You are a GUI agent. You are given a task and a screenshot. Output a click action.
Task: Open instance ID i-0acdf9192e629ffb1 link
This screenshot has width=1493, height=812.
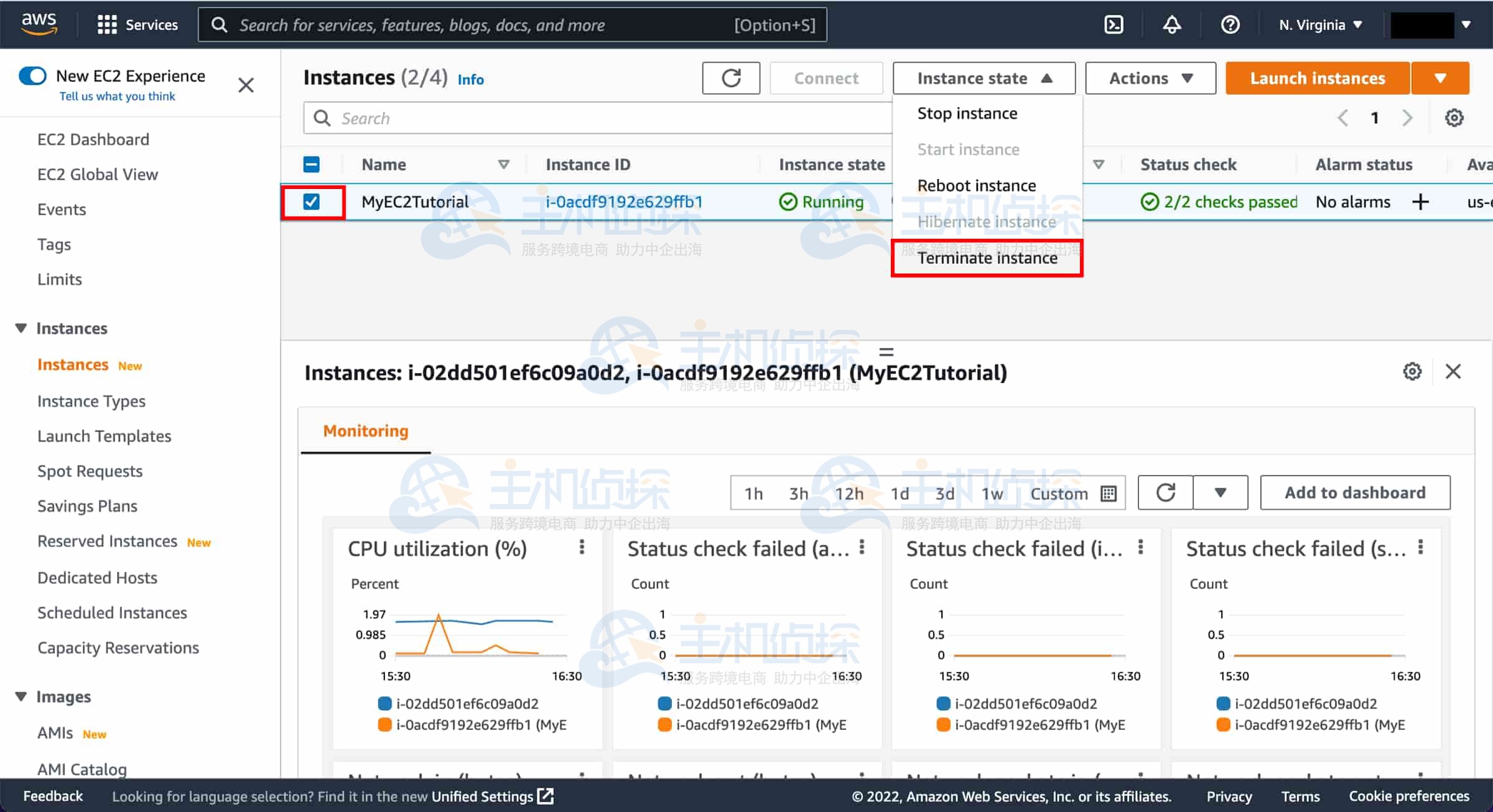[x=624, y=202]
